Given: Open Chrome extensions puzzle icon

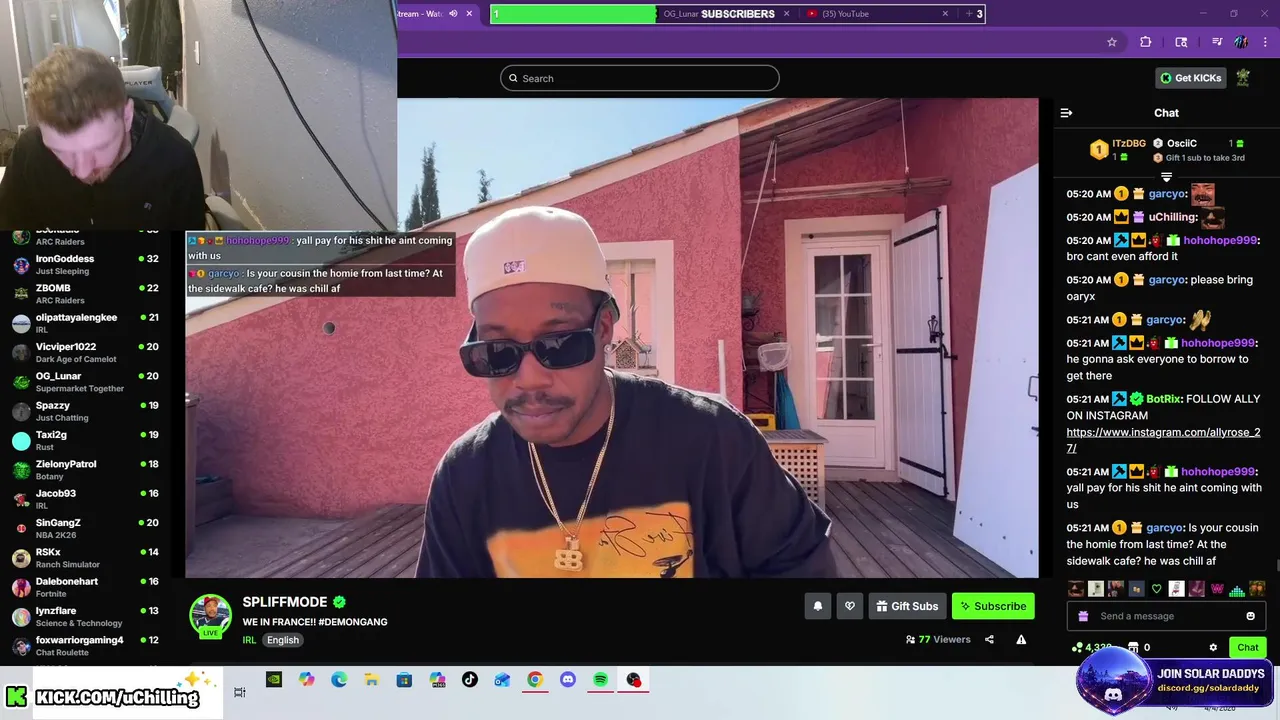Looking at the screenshot, I should pos(1146,42).
